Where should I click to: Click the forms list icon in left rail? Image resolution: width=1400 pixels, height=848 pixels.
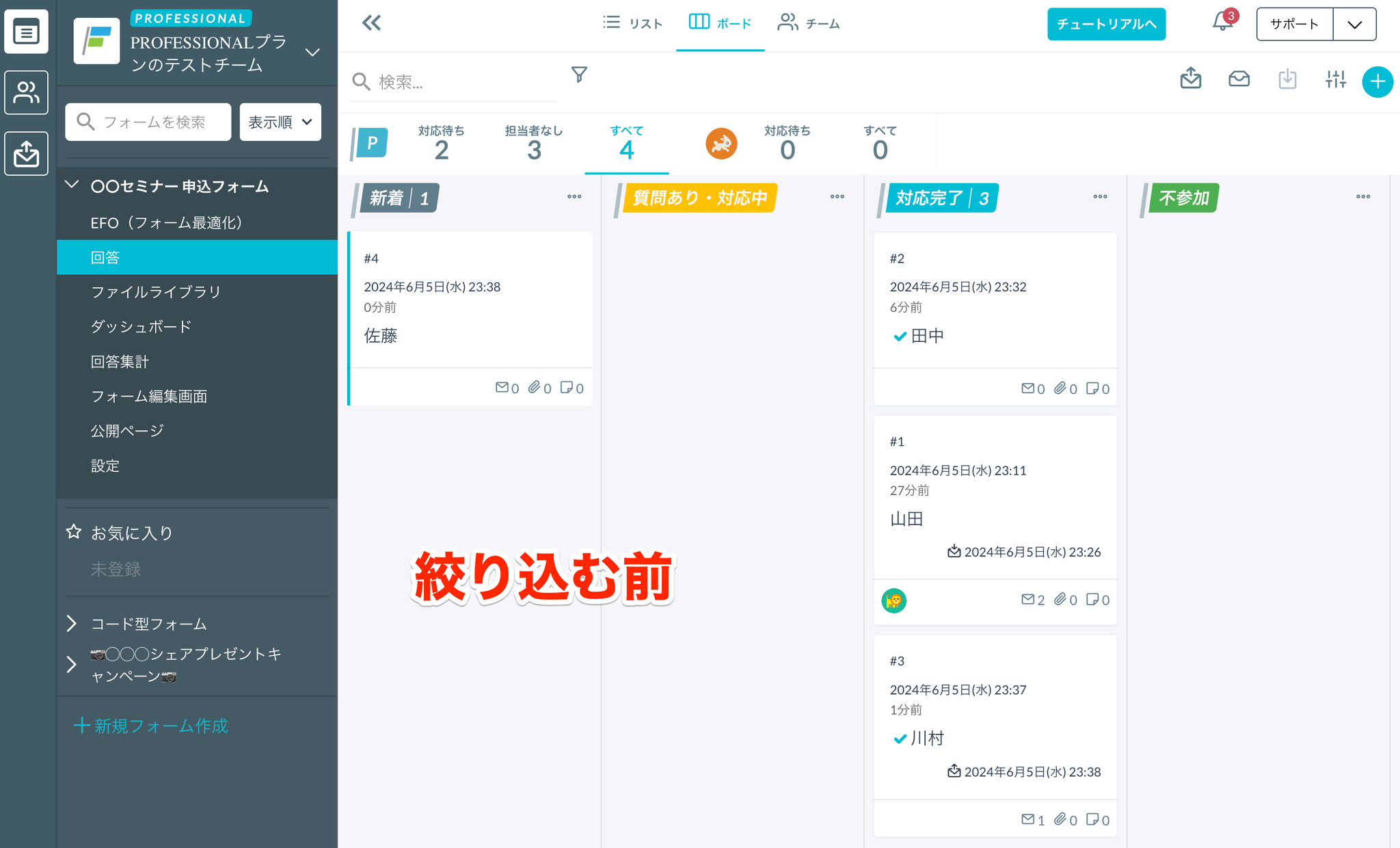[x=27, y=31]
